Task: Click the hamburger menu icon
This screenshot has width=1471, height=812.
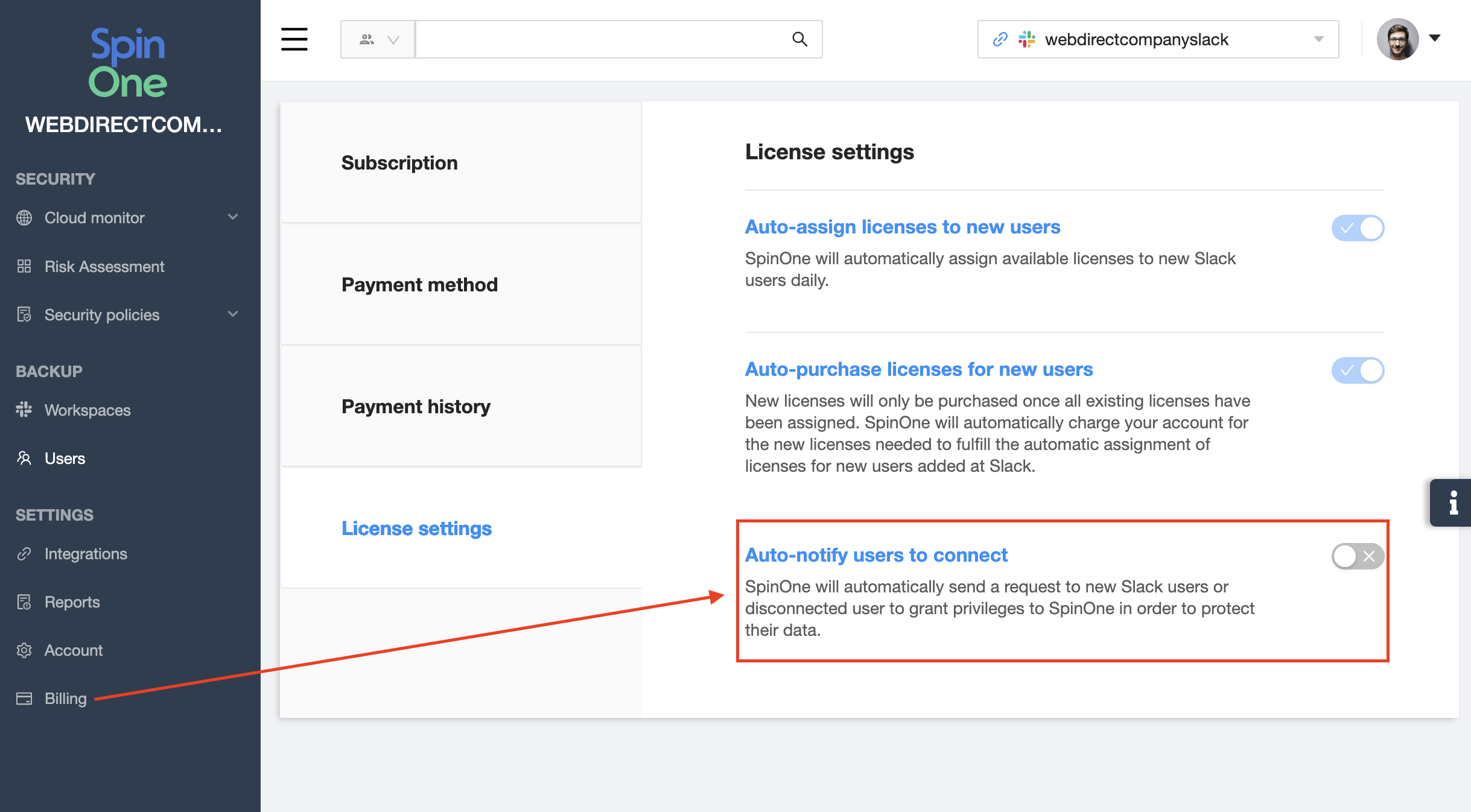Action: point(294,39)
